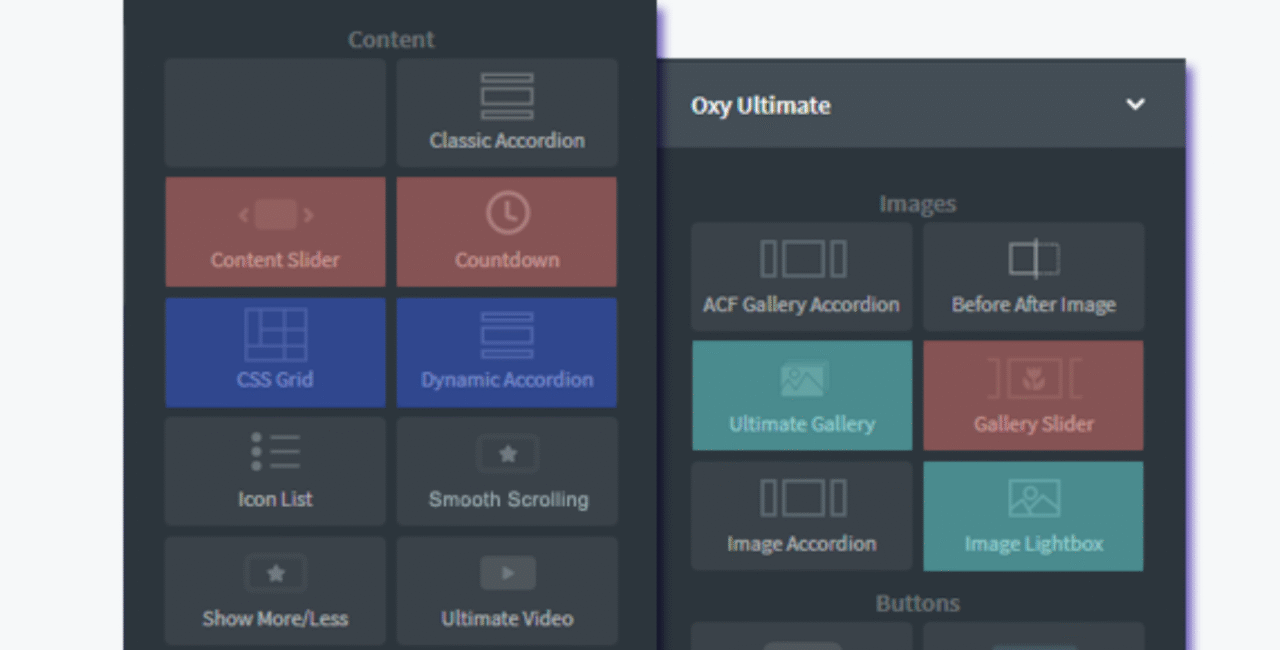The height and width of the screenshot is (650, 1280).
Task: Insert the Countdown clock element
Action: (507, 232)
